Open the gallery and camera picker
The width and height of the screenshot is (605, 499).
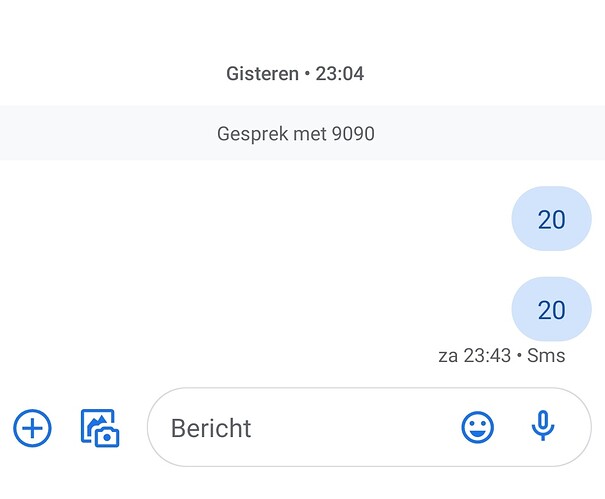pyautogui.click(x=100, y=428)
